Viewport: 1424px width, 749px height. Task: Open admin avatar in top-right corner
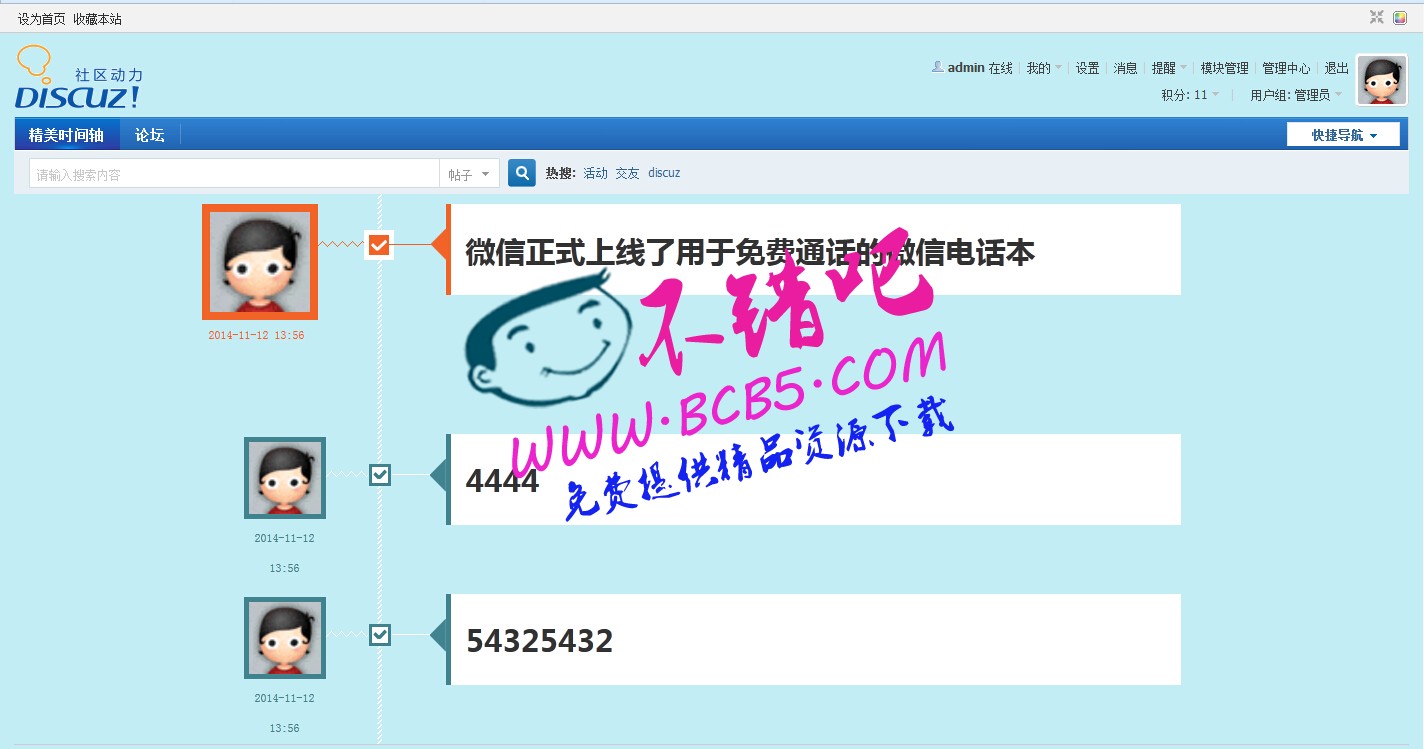(x=1381, y=80)
